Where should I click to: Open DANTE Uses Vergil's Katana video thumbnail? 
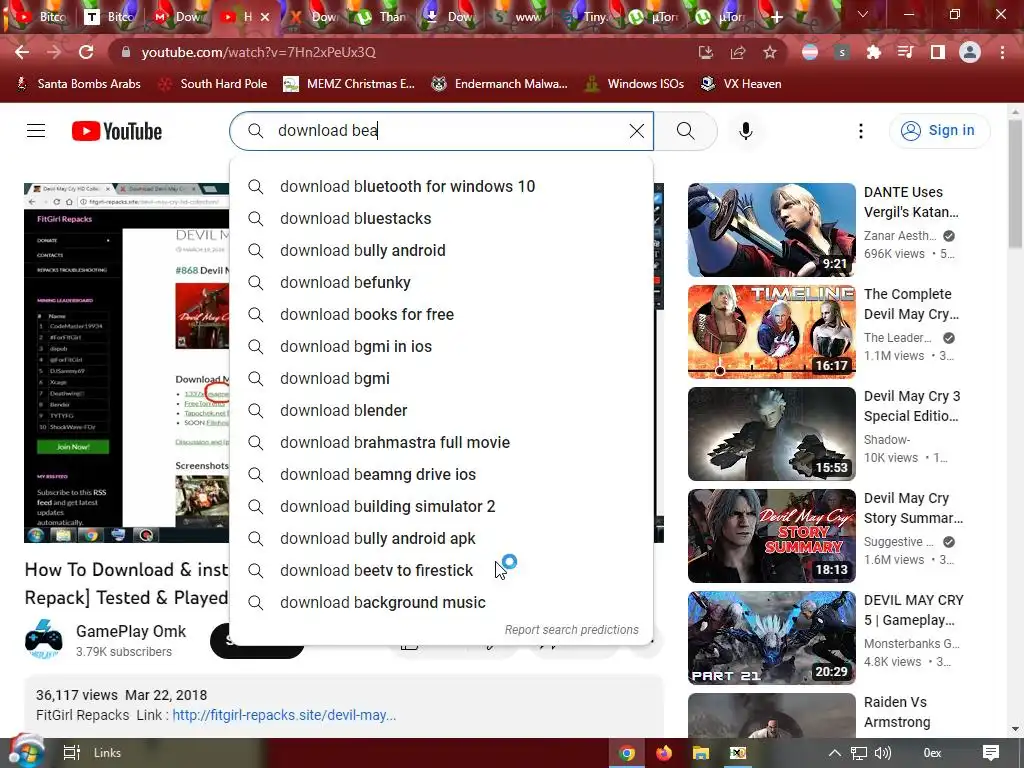click(x=771, y=230)
